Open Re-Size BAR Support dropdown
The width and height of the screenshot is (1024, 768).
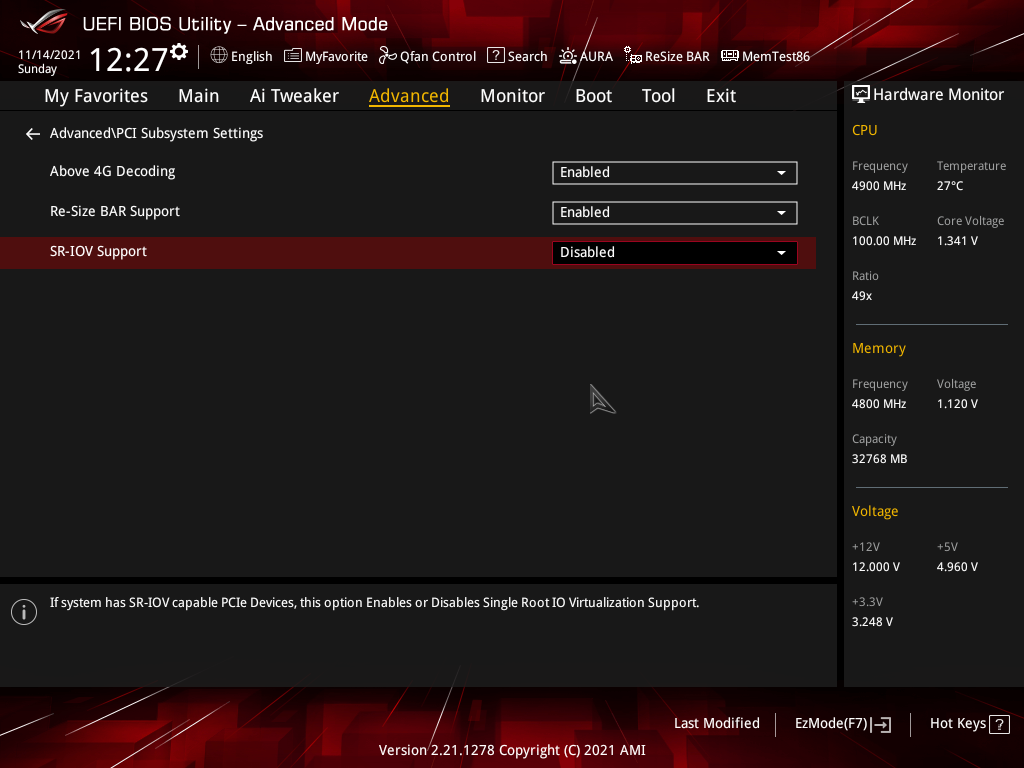pyautogui.click(x=675, y=212)
